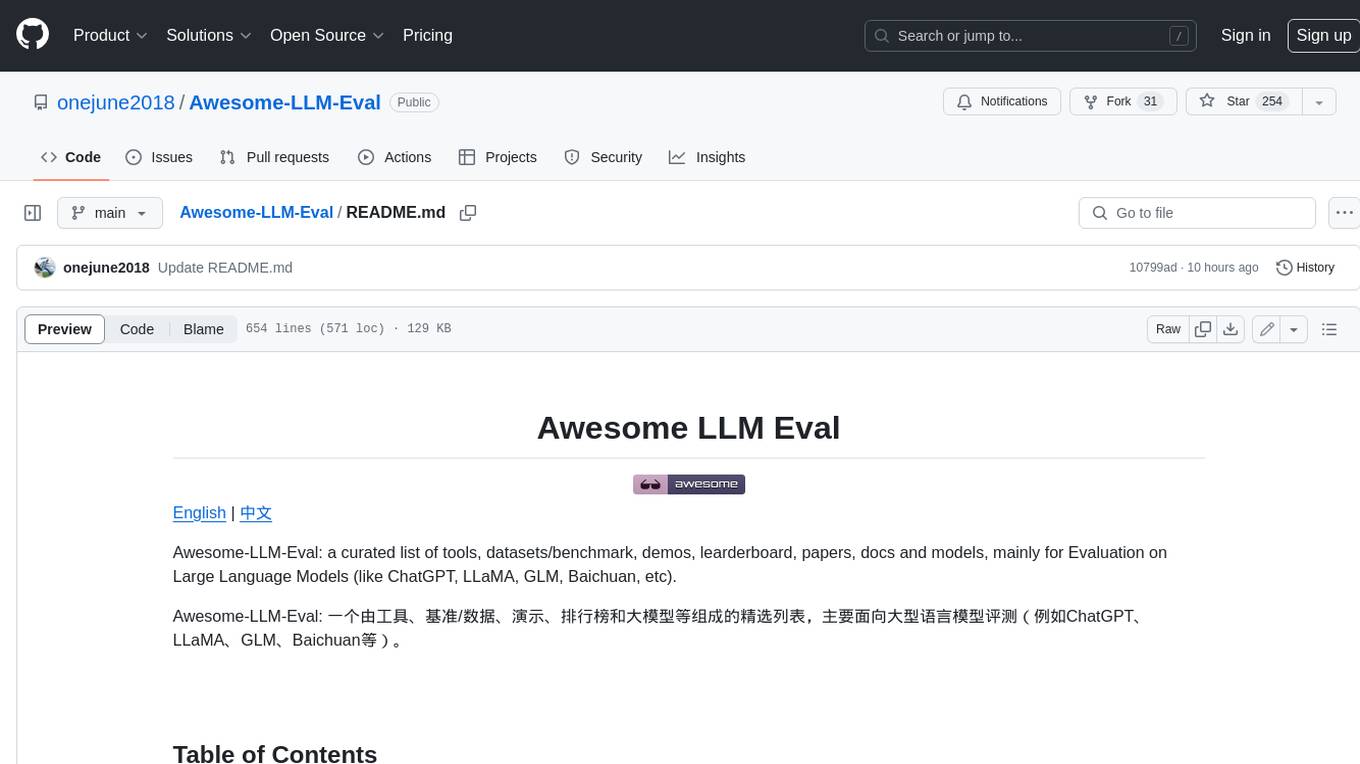Viewport: 1360px width, 764px height.
Task: Expand the file tree side panel
Action: click(x=32, y=213)
